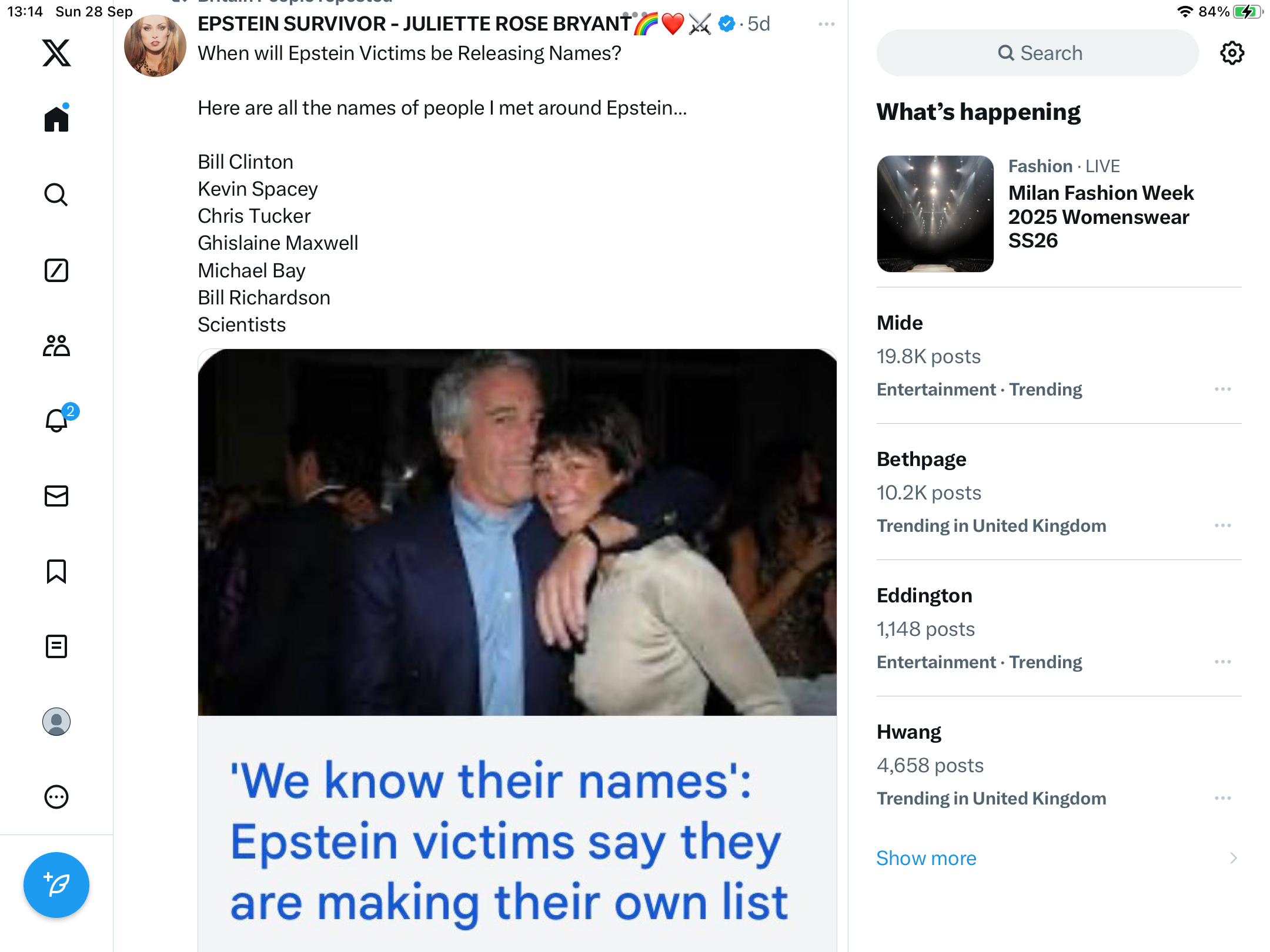Screen dimensions: 1270x952
Task: Click Show more trends link
Action: (x=926, y=858)
